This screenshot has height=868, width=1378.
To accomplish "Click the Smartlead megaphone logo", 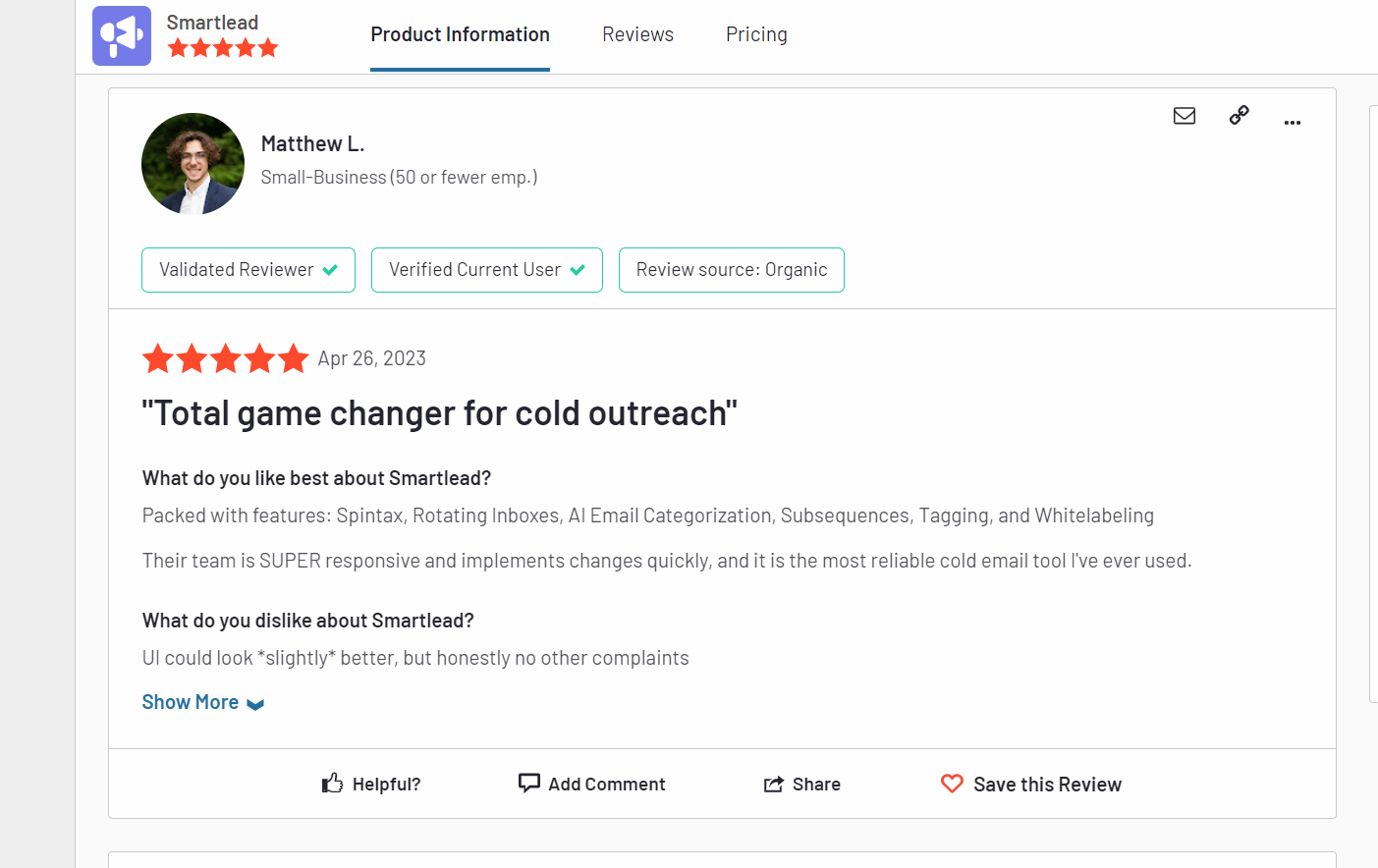I will pyautogui.click(x=122, y=36).
